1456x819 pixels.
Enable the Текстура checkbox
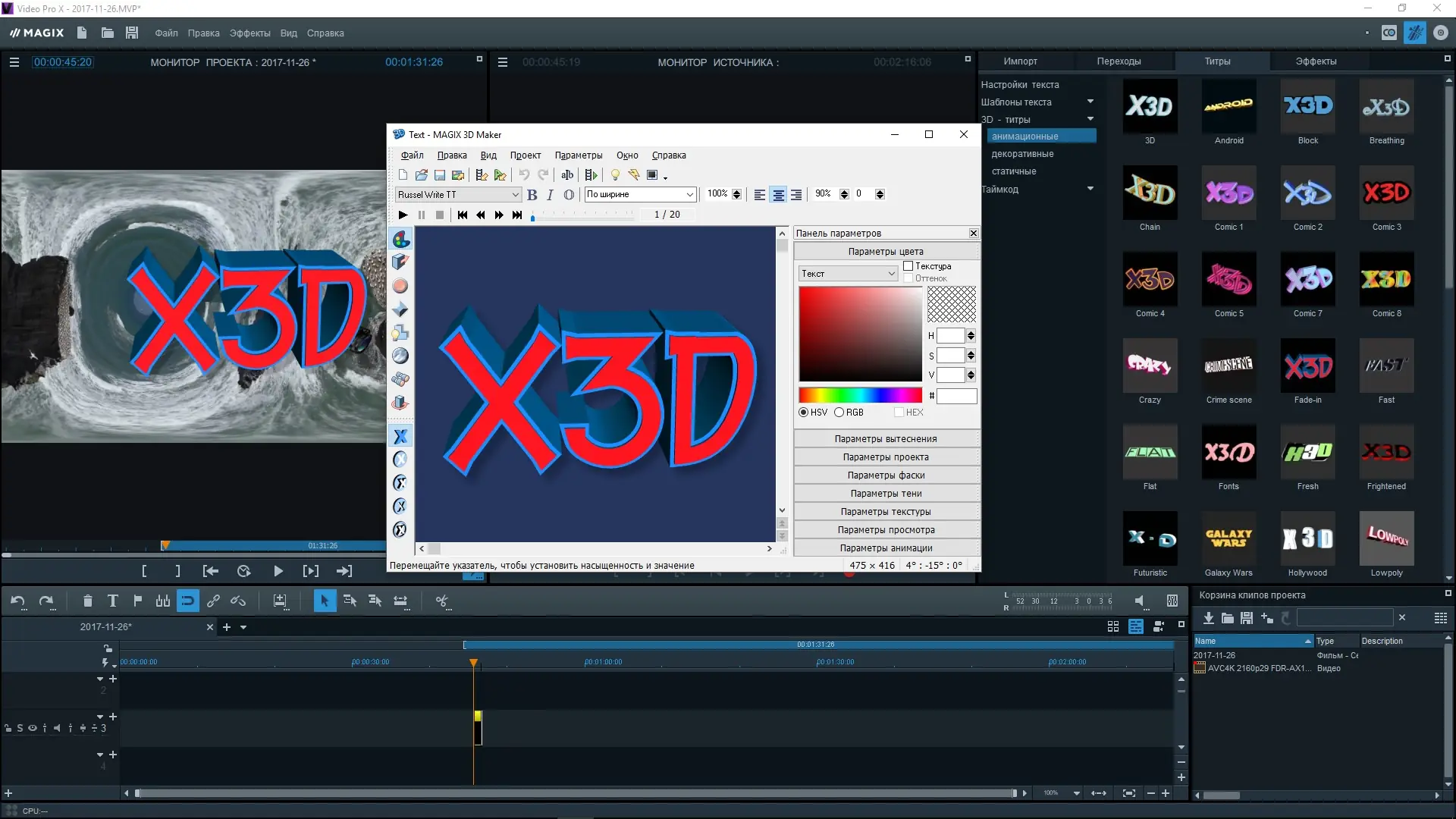click(x=908, y=266)
